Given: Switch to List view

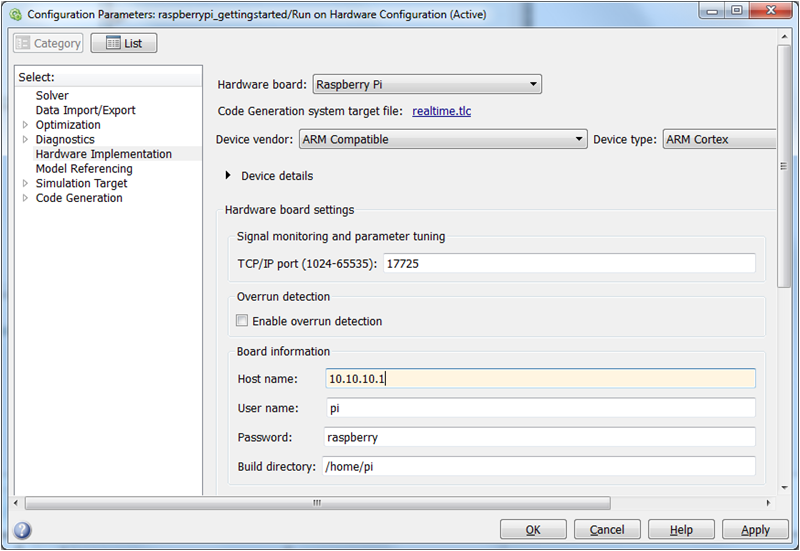Looking at the screenshot, I should [124, 43].
